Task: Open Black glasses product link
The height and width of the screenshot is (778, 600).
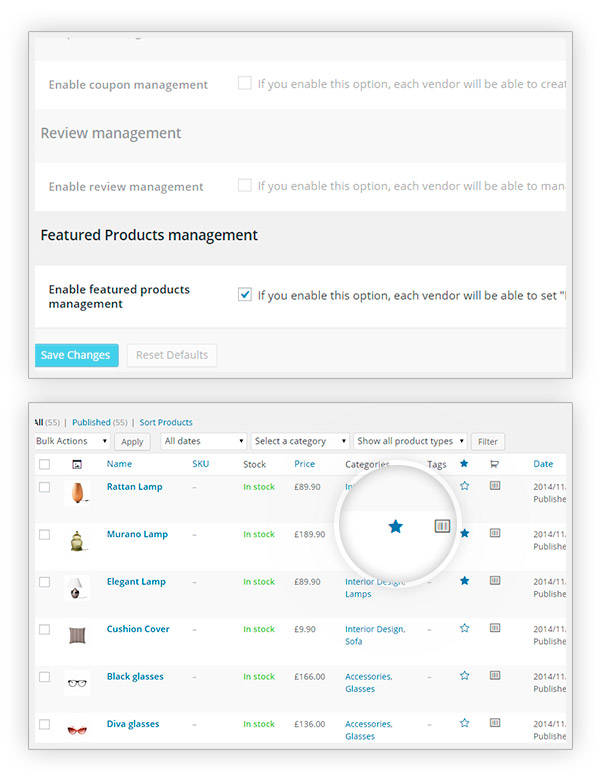Action: click(135, 677)
